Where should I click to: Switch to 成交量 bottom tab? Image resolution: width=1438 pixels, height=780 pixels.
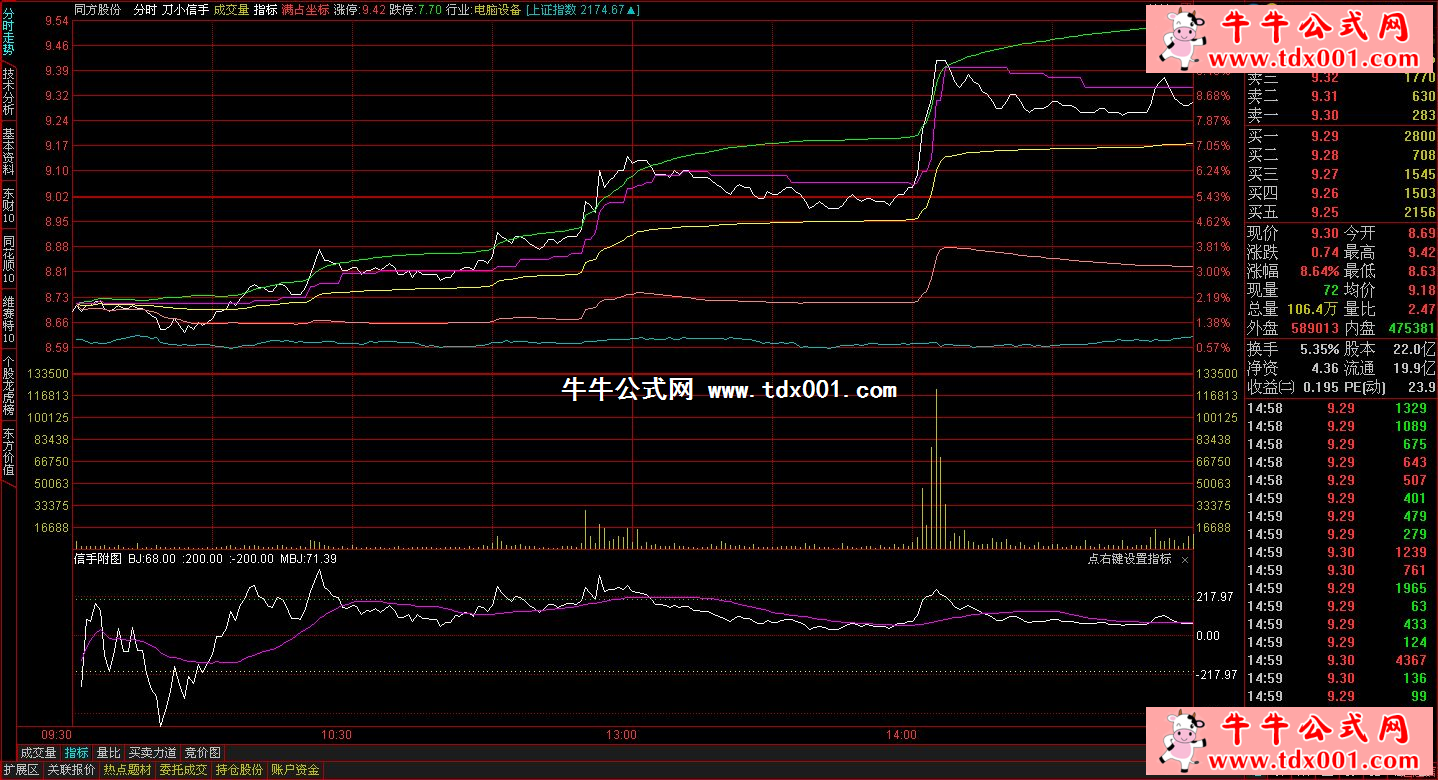tap(38, 752)
